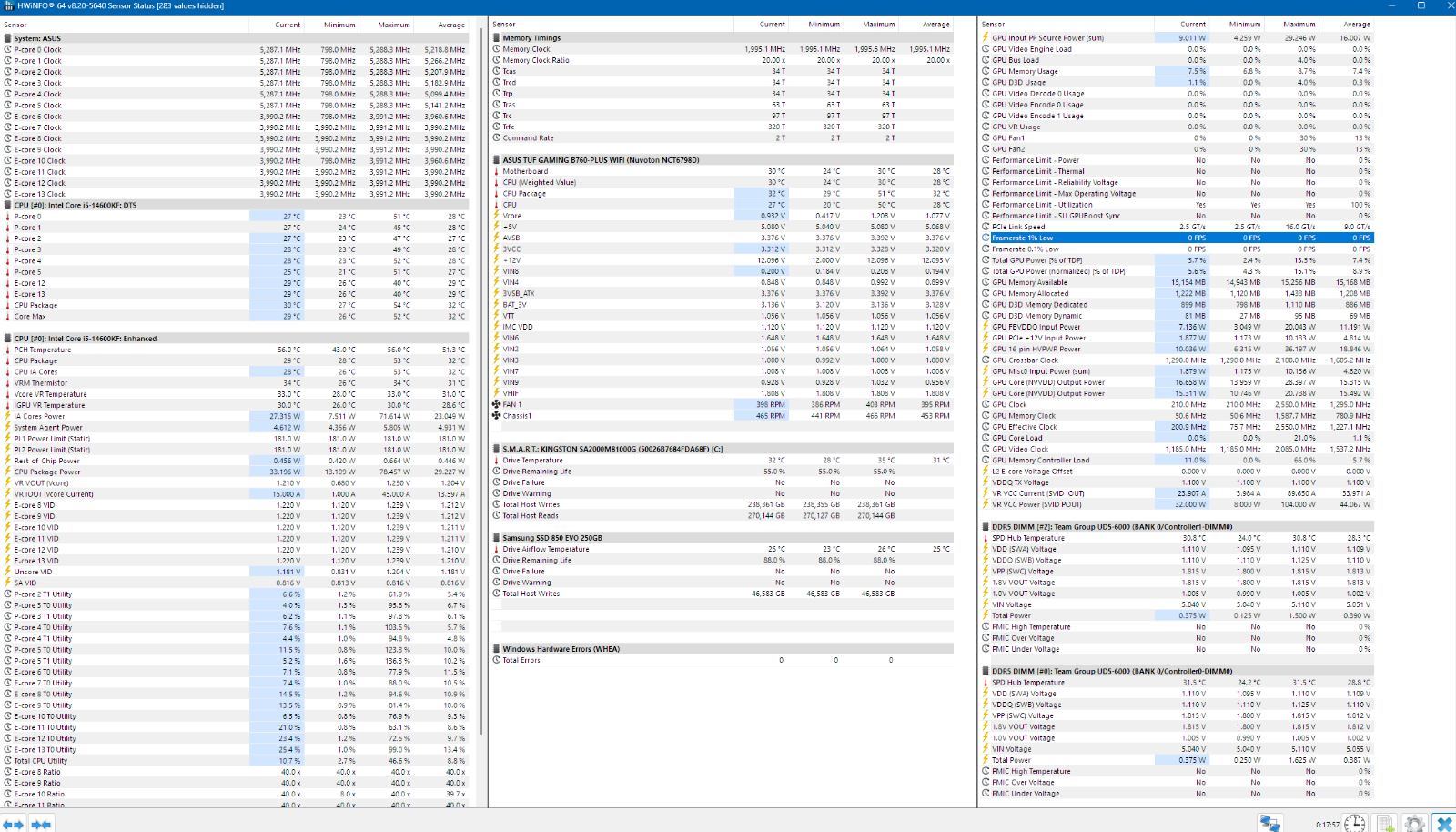Open the remote network monitoring icon
The width and height of the screenshot is (1456, 832).
point(1269,823)
